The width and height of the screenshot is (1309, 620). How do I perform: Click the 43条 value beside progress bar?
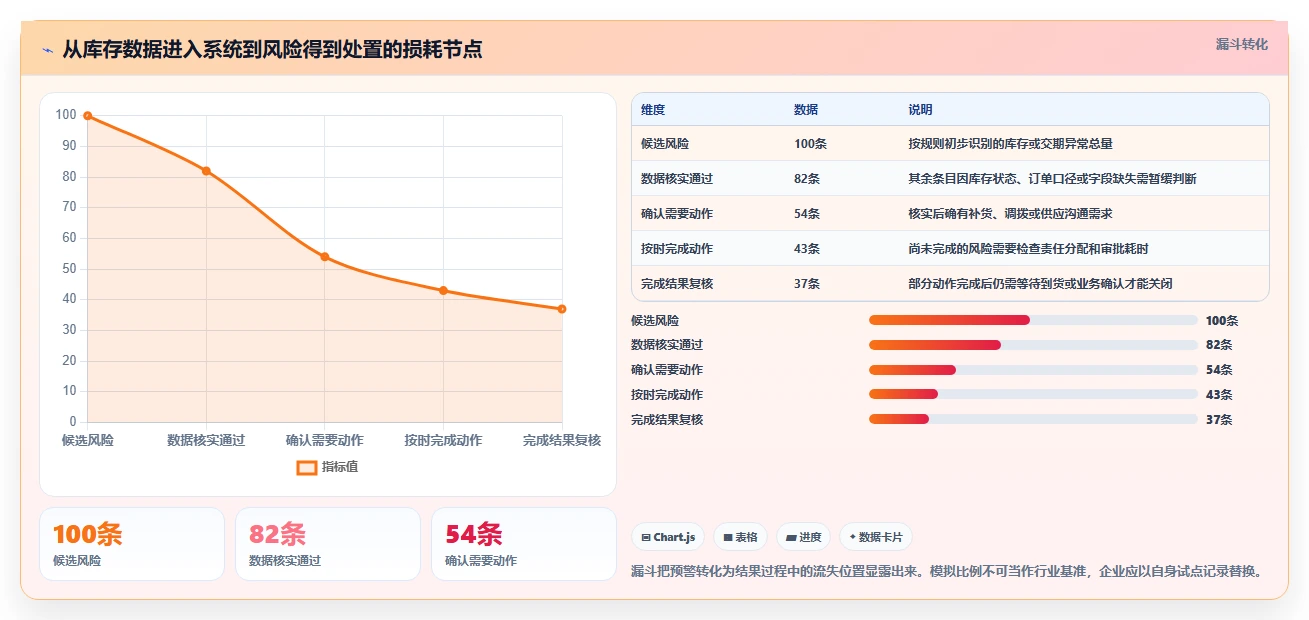(x=1219, y=395)
